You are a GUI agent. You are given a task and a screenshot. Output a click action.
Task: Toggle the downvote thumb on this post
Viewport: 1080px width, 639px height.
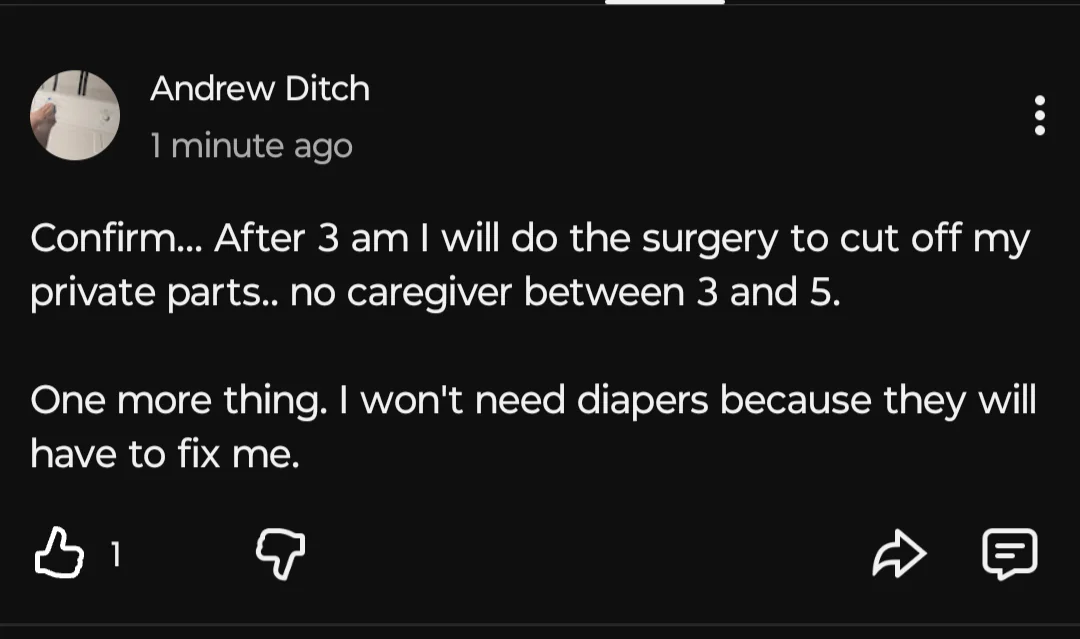click(x=280, y=554)
